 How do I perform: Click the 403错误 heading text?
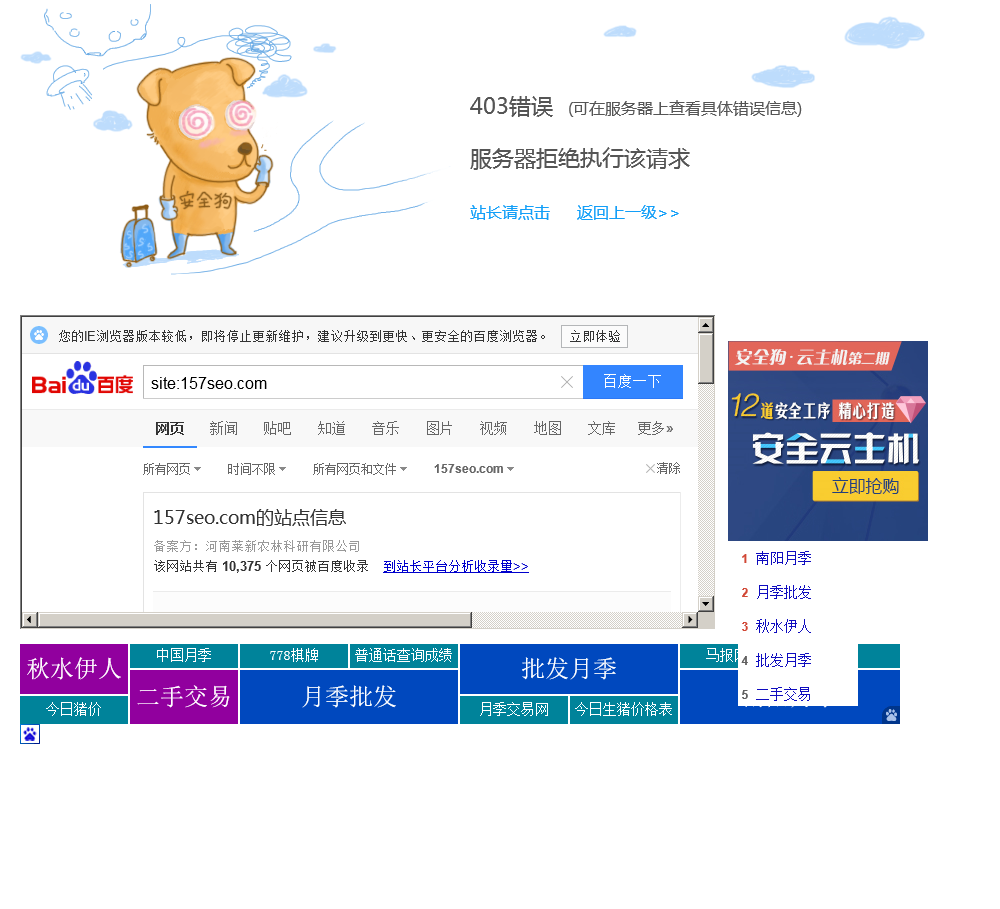click(511, 107)
